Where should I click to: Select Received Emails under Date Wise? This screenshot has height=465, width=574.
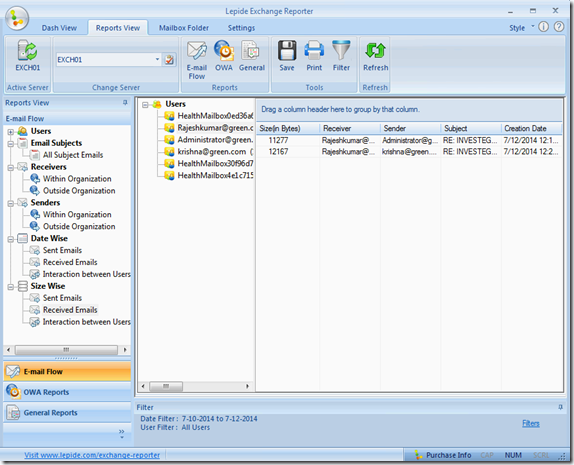[70, 262]
